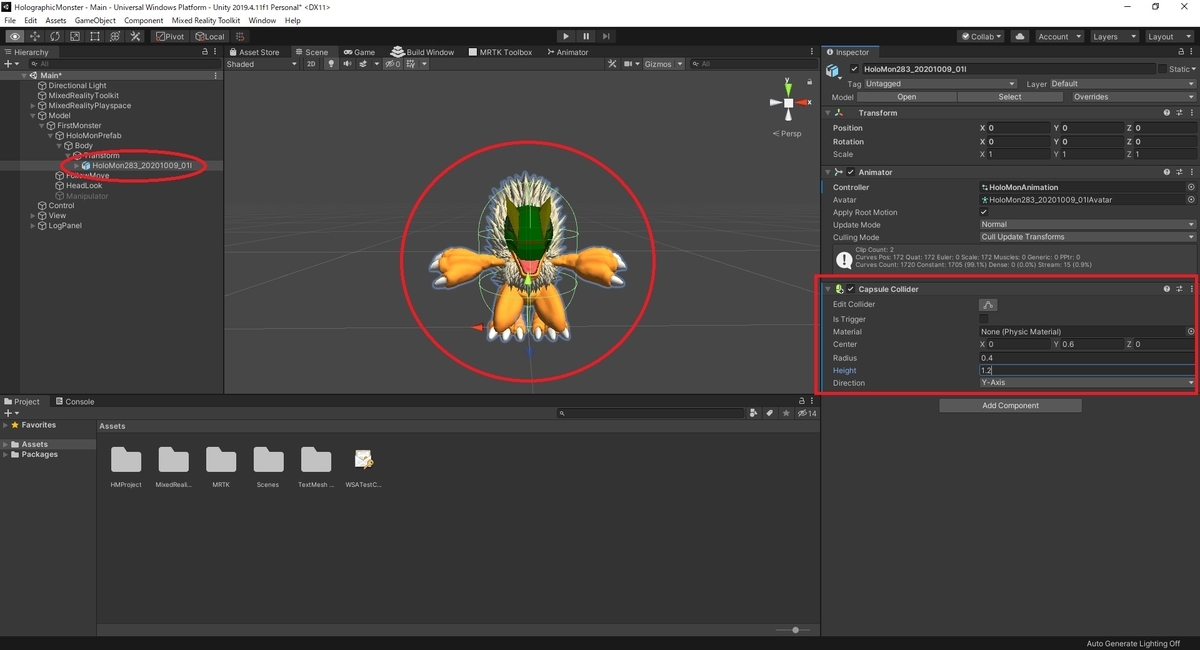The image size is (1200, 650).
Task: Click the Play button
Action: point(566,36)
